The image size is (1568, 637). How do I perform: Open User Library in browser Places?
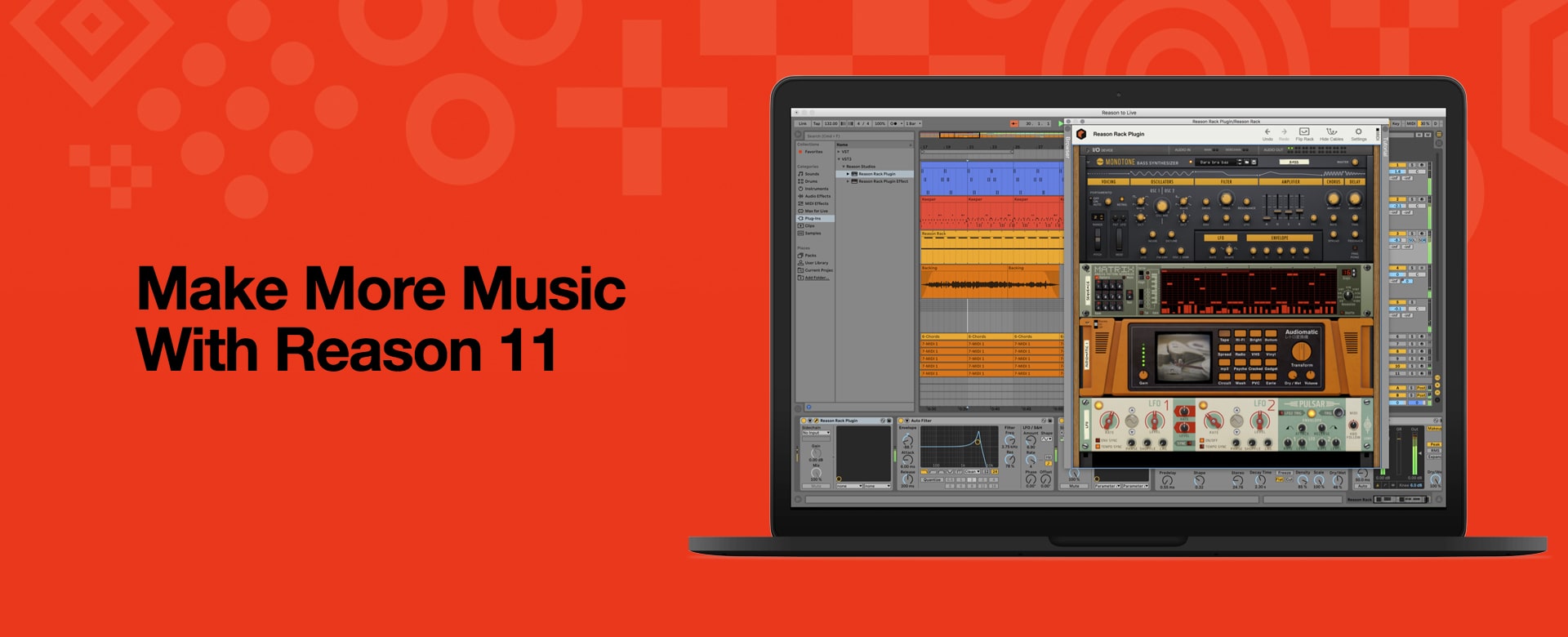[813, 263]
